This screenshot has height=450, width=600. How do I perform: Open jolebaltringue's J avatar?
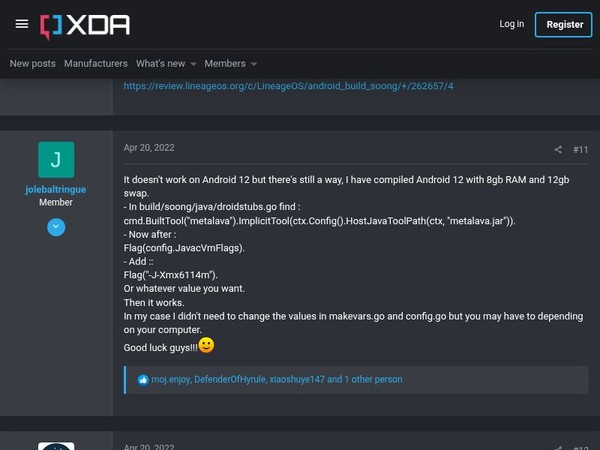coord(56,160)
